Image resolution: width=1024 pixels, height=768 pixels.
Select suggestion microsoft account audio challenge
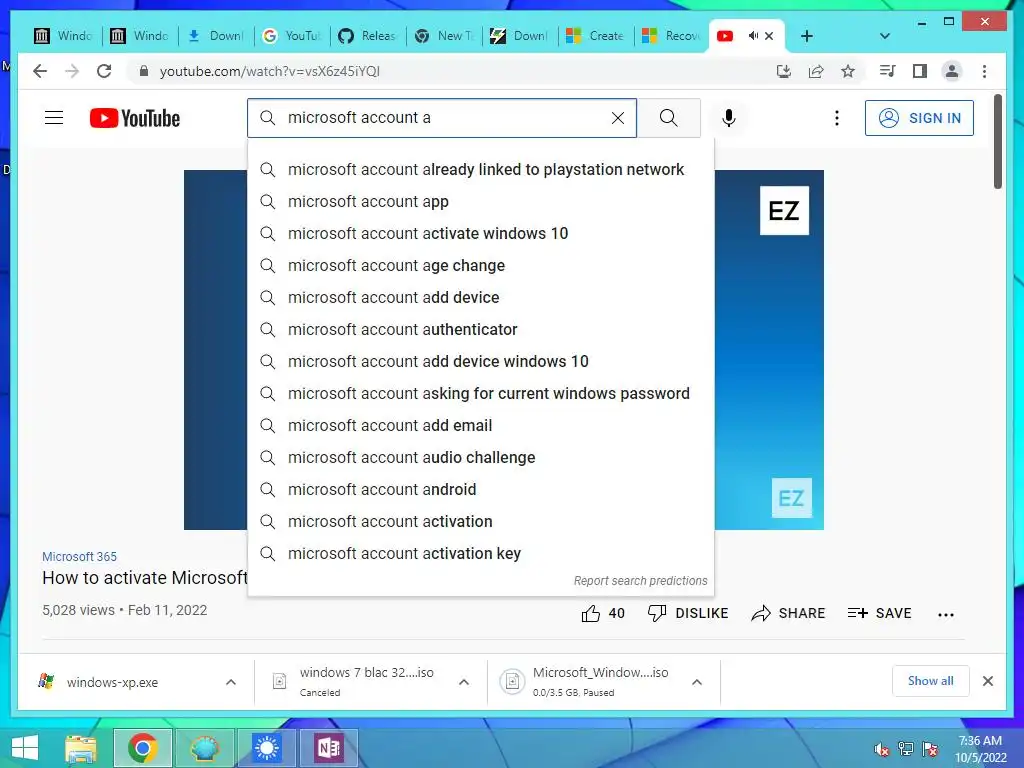tap(481, 458)
